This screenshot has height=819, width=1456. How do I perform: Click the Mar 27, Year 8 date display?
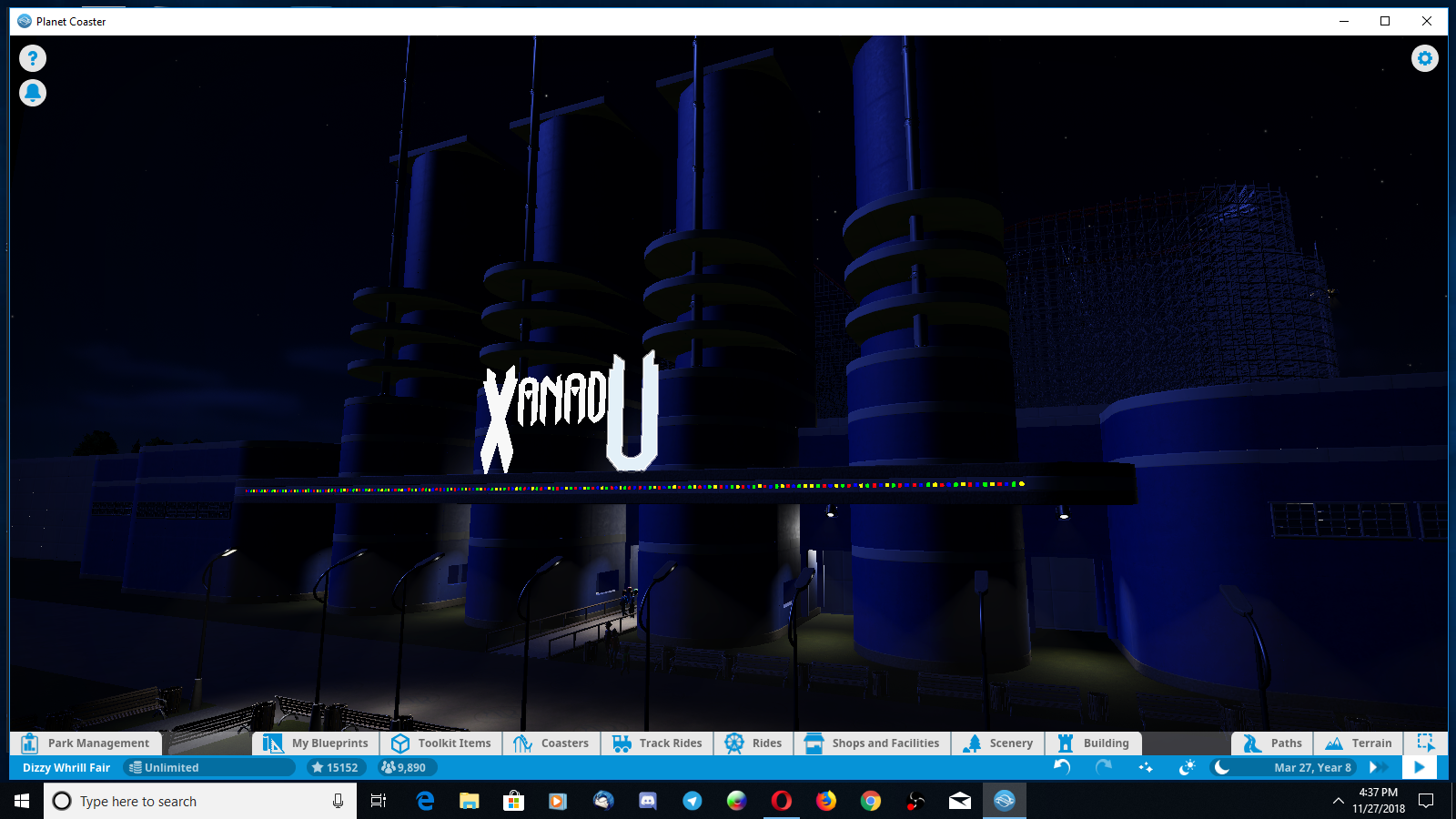pyautogui.click(x=1312, y=768)
